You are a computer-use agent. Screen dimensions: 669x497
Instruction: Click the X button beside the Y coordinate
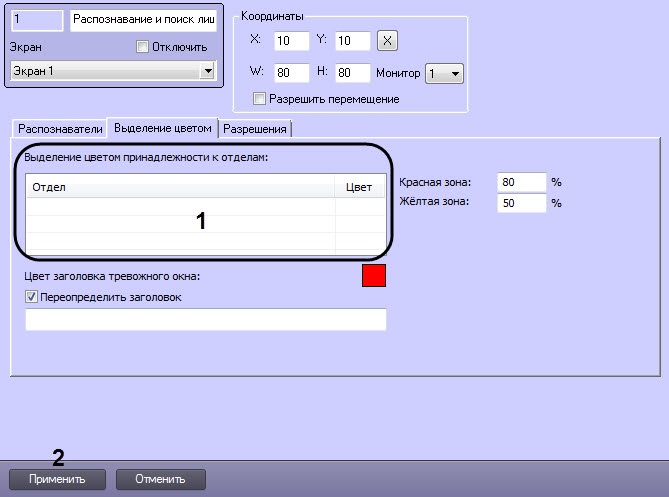[x=389, y=41]
